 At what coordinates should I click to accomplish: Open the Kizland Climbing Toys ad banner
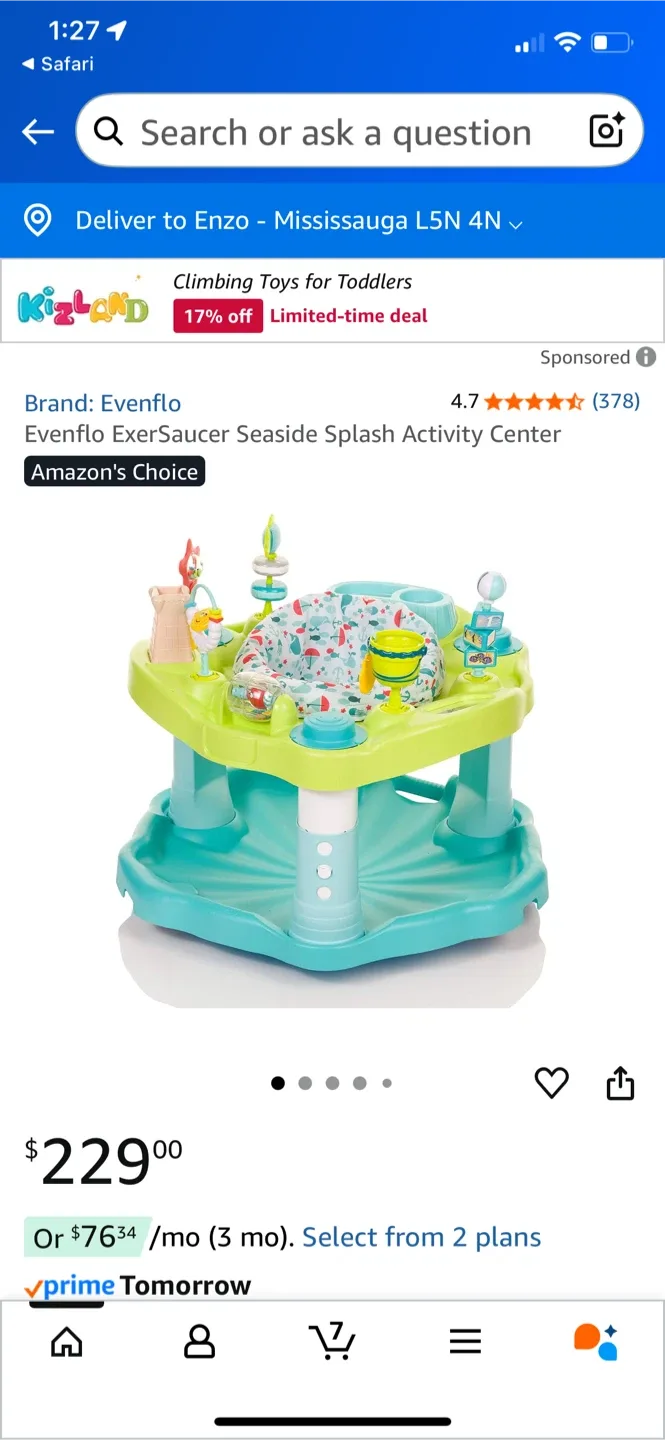point(332,301)
